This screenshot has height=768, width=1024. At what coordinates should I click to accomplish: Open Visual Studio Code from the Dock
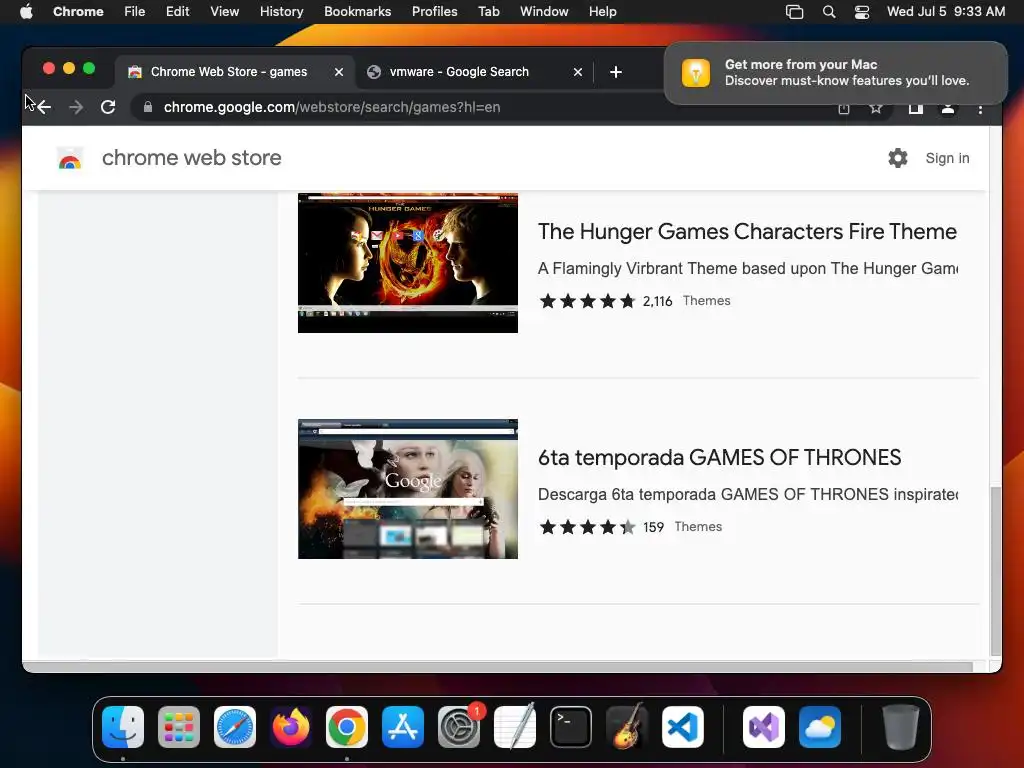click(x=683, y=727)
